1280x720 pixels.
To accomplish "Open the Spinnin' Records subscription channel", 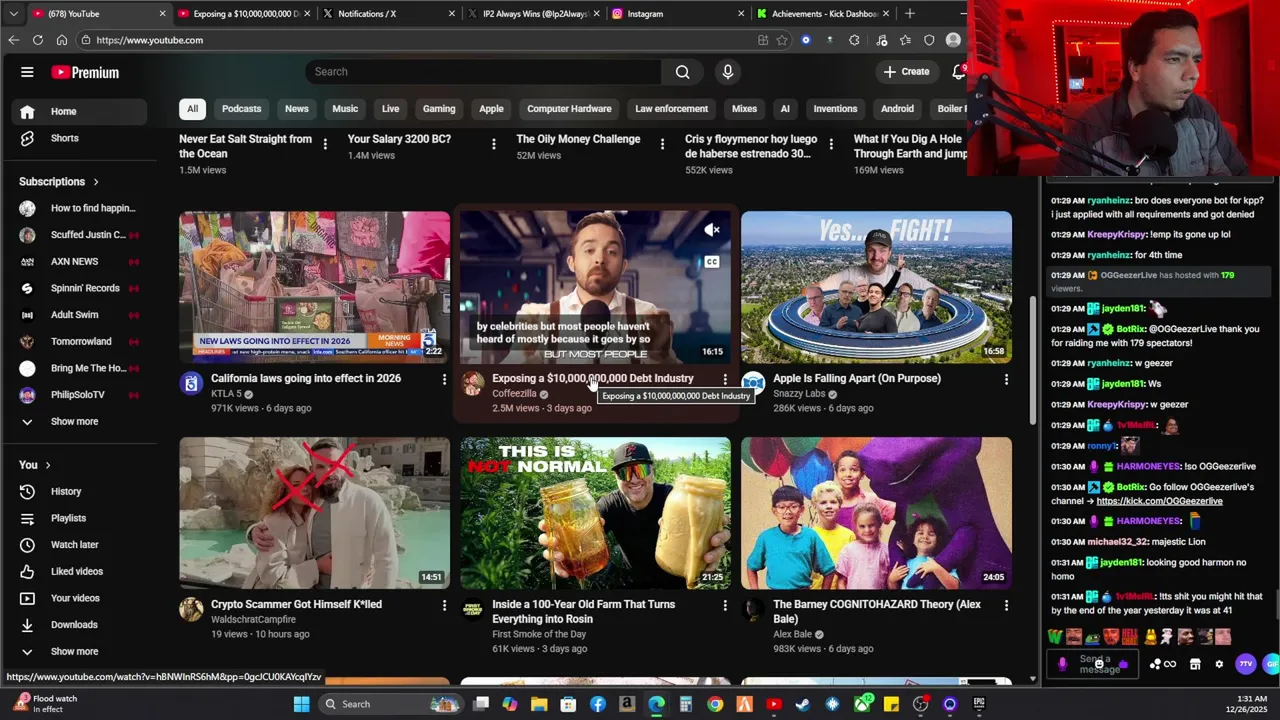I will click(x=80, y=288).
